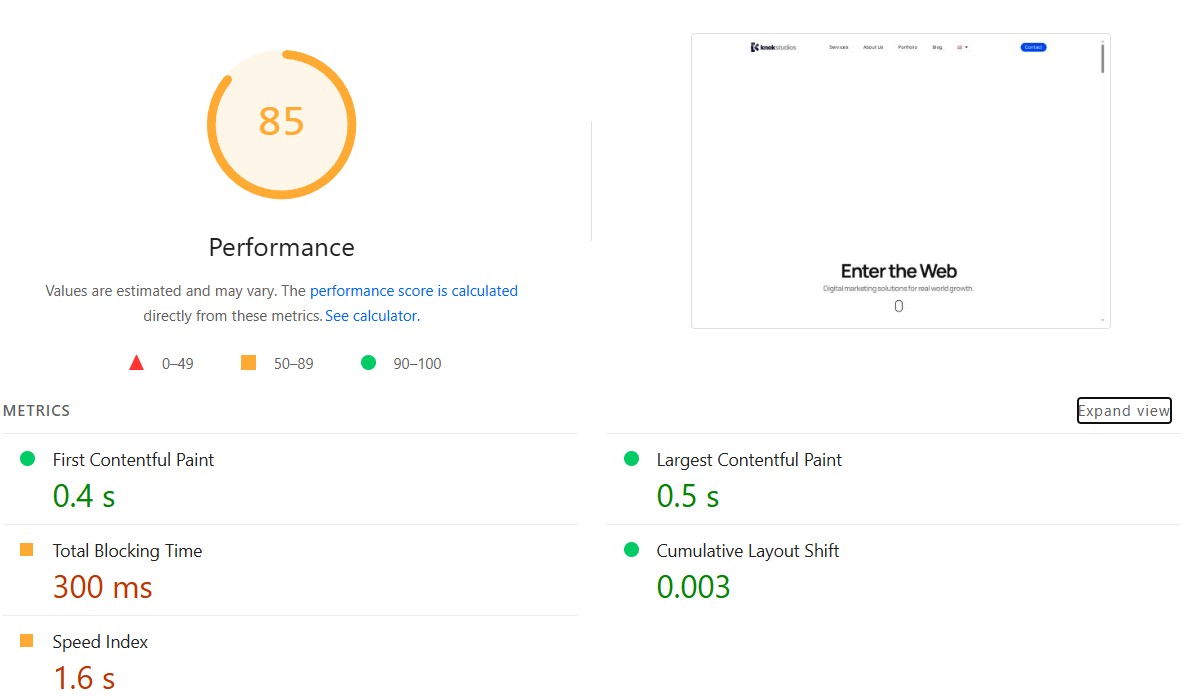This screenshot has width=1186, height=698.
Task: Click the scroll-down mouse icon under the tagline
Action: (898, 307)
